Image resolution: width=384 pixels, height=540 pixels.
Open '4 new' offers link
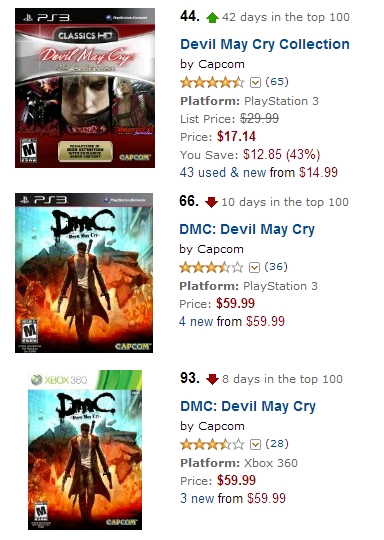point(196,322)
